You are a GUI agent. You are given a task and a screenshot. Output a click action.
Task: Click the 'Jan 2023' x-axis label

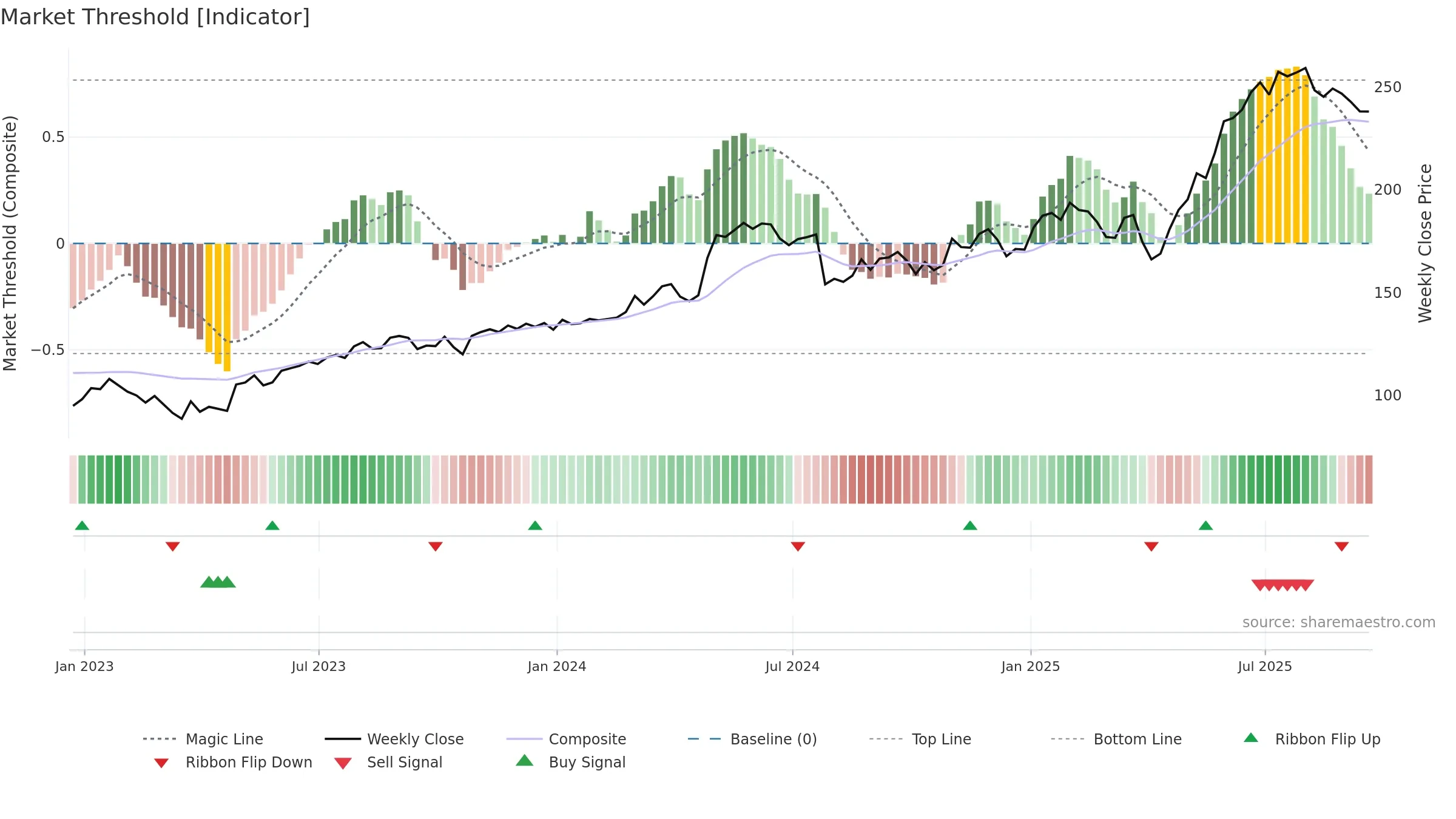84,667
